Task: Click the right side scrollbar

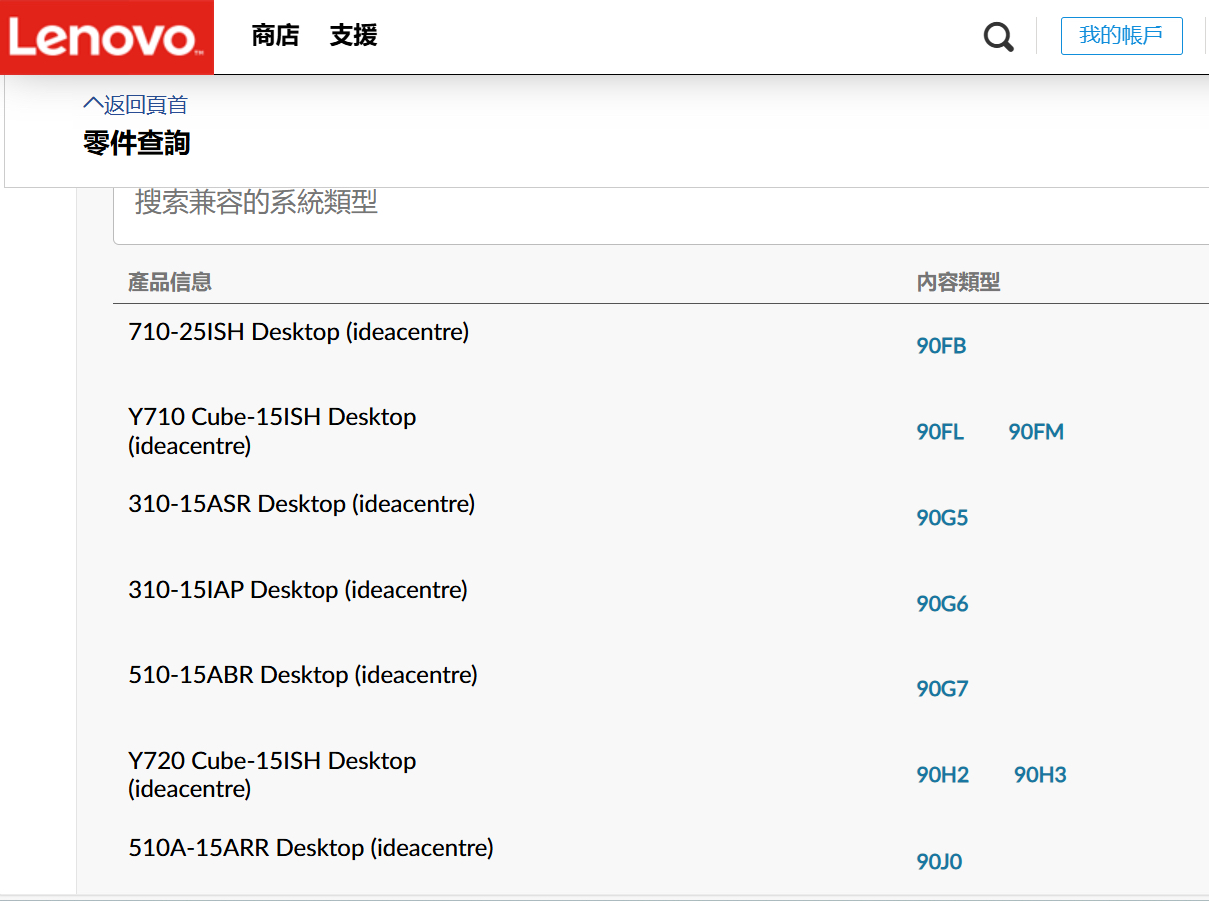Action: pos(1204,450)
